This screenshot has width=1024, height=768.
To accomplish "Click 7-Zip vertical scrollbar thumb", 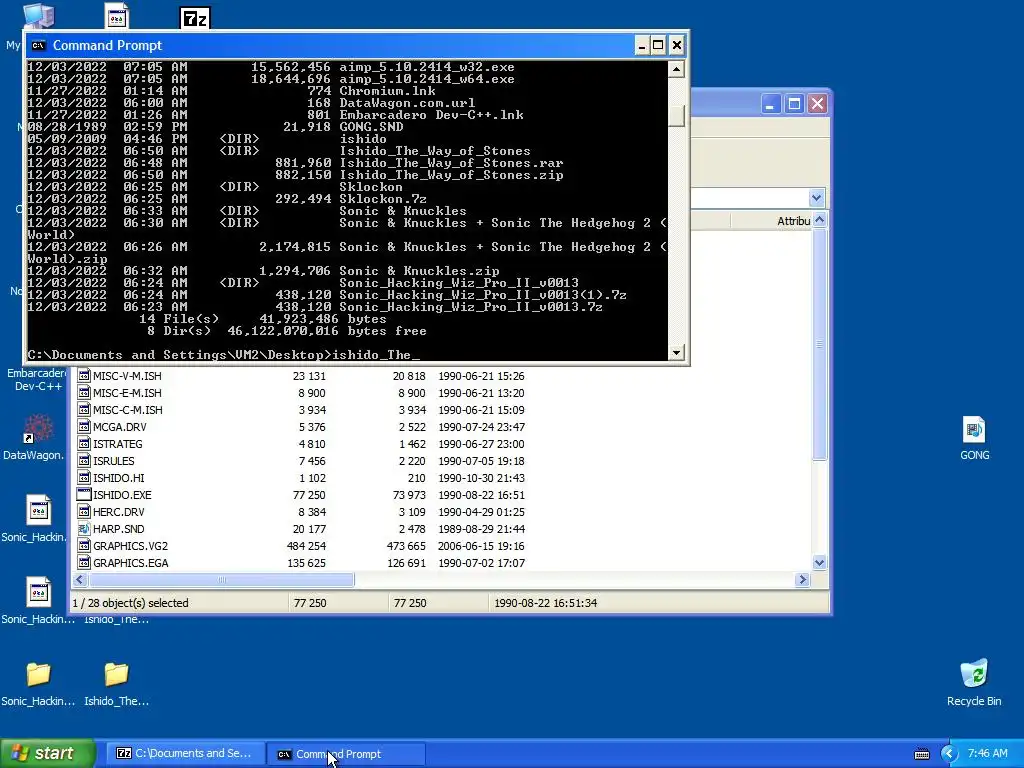I will point(820,344).
